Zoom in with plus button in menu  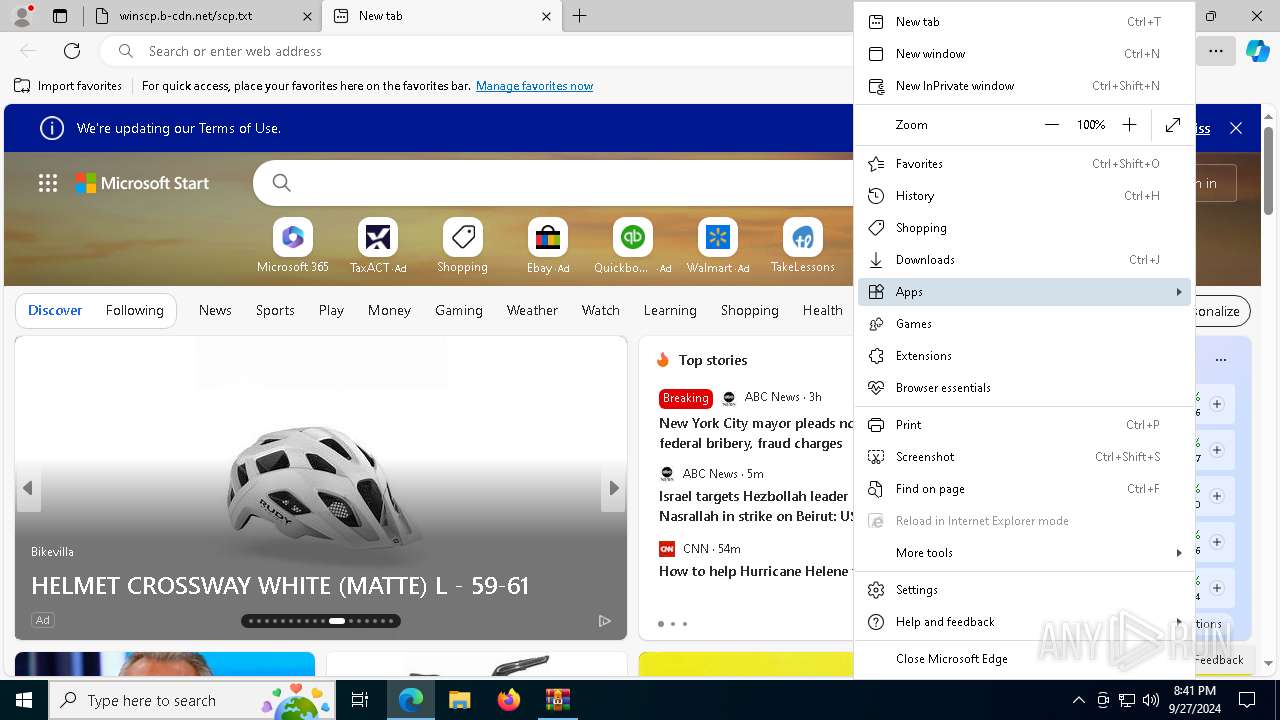(1129, 125)
